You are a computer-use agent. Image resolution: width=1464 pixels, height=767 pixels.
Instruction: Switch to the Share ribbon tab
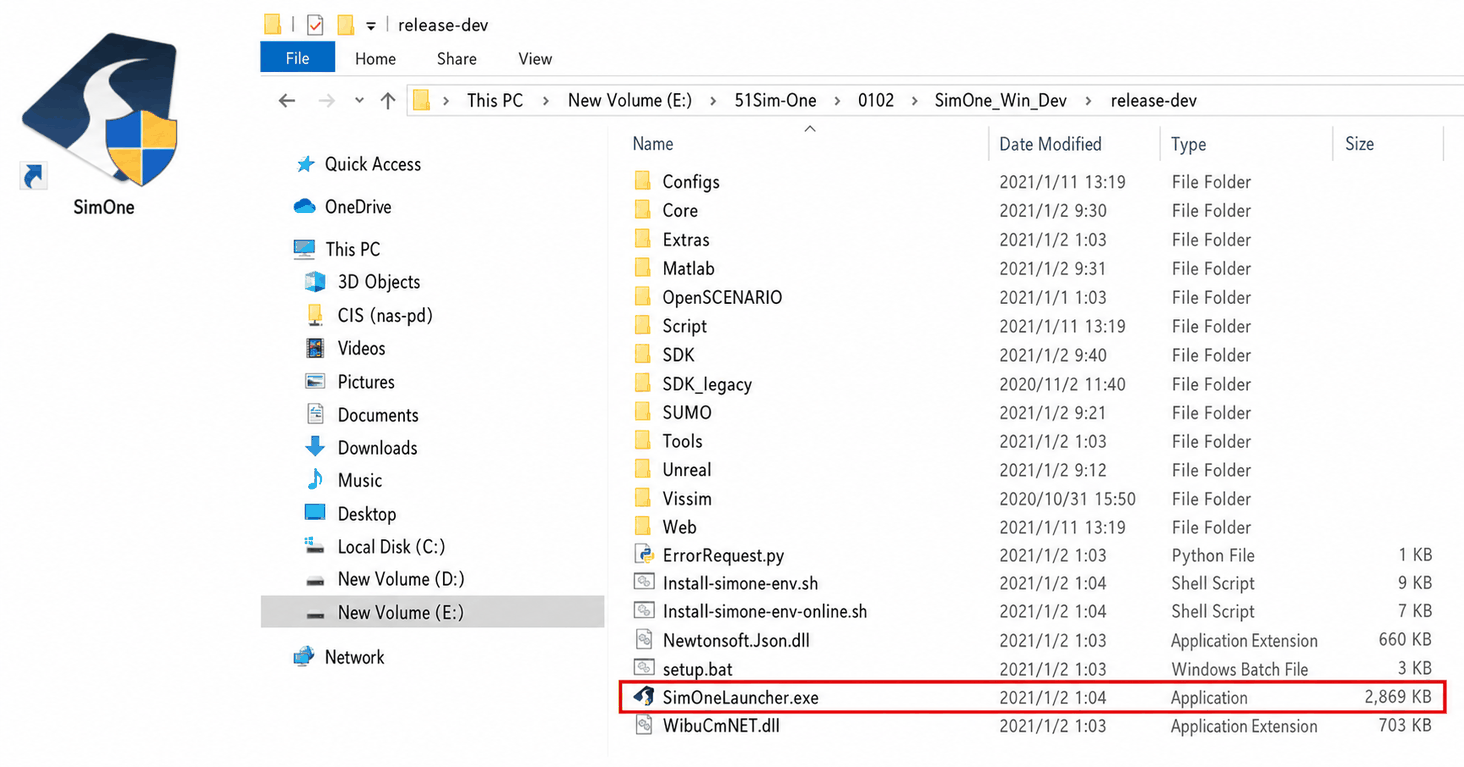point(456,59)
